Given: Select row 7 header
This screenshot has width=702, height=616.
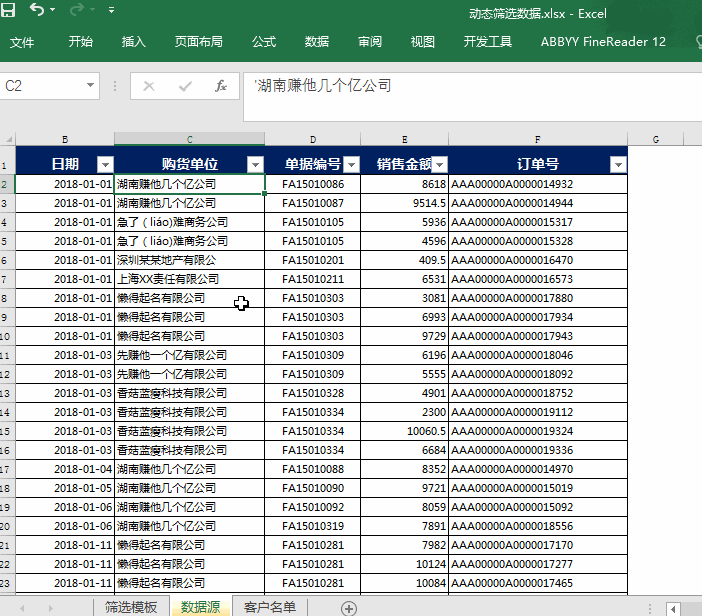Looking at the screenshot, I should (7, 279).
